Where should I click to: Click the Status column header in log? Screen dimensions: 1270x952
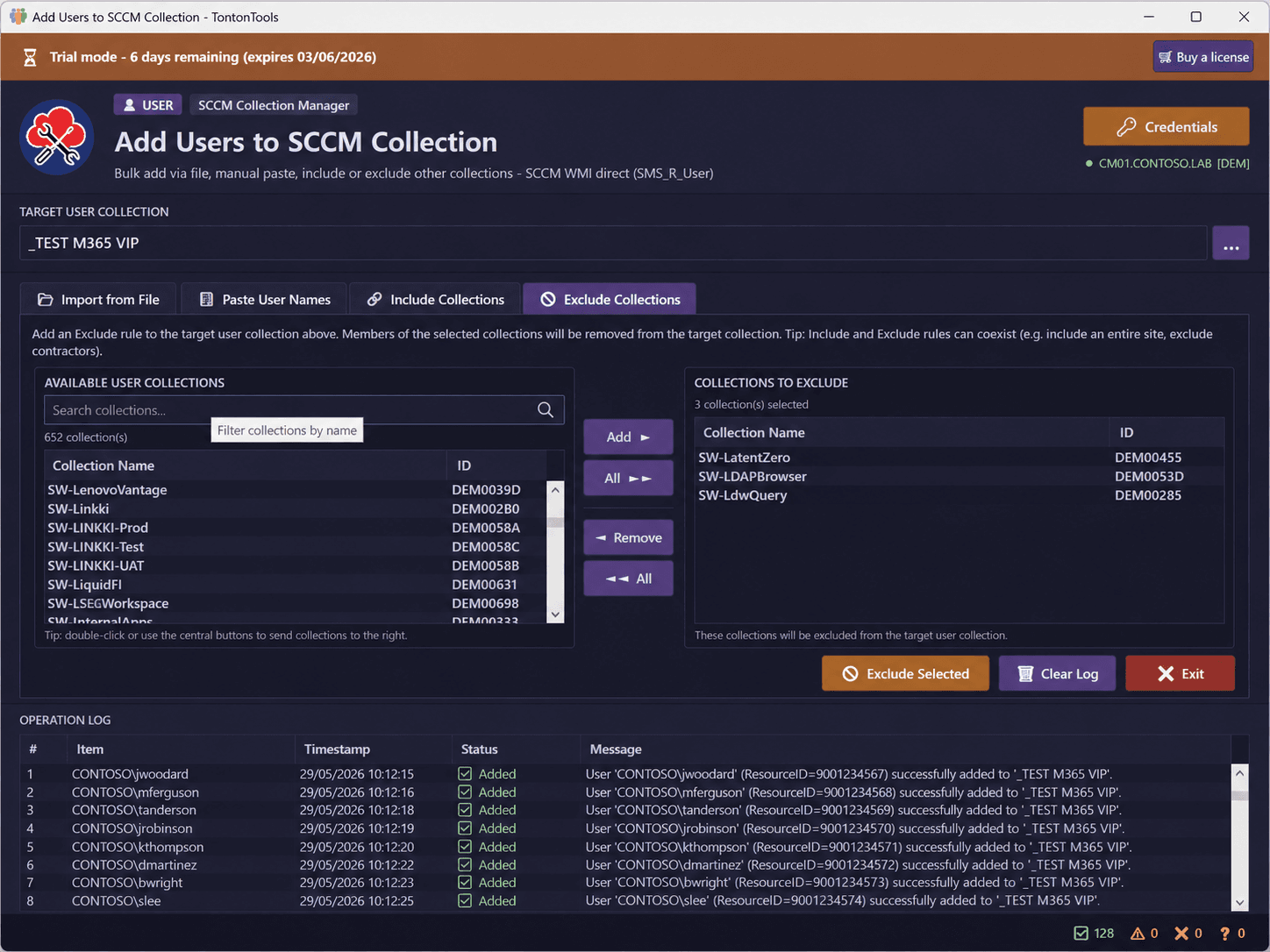click(x=516, y=750)
